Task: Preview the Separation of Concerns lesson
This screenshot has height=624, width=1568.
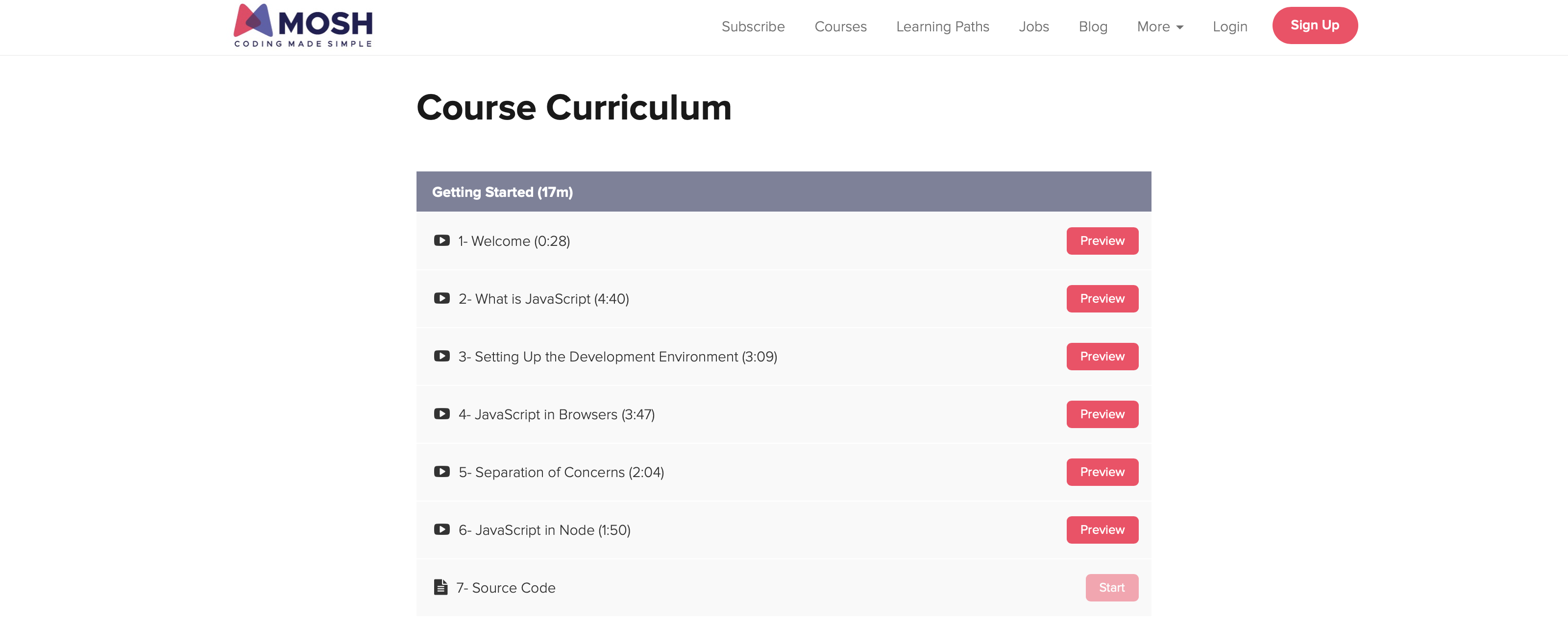Action: coord(1102,472)
